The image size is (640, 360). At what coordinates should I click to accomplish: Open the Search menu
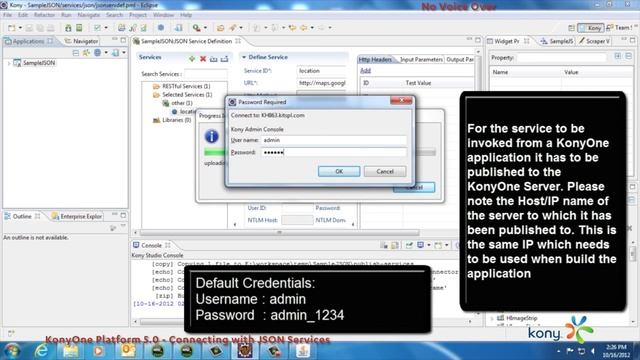pos(114,15)
